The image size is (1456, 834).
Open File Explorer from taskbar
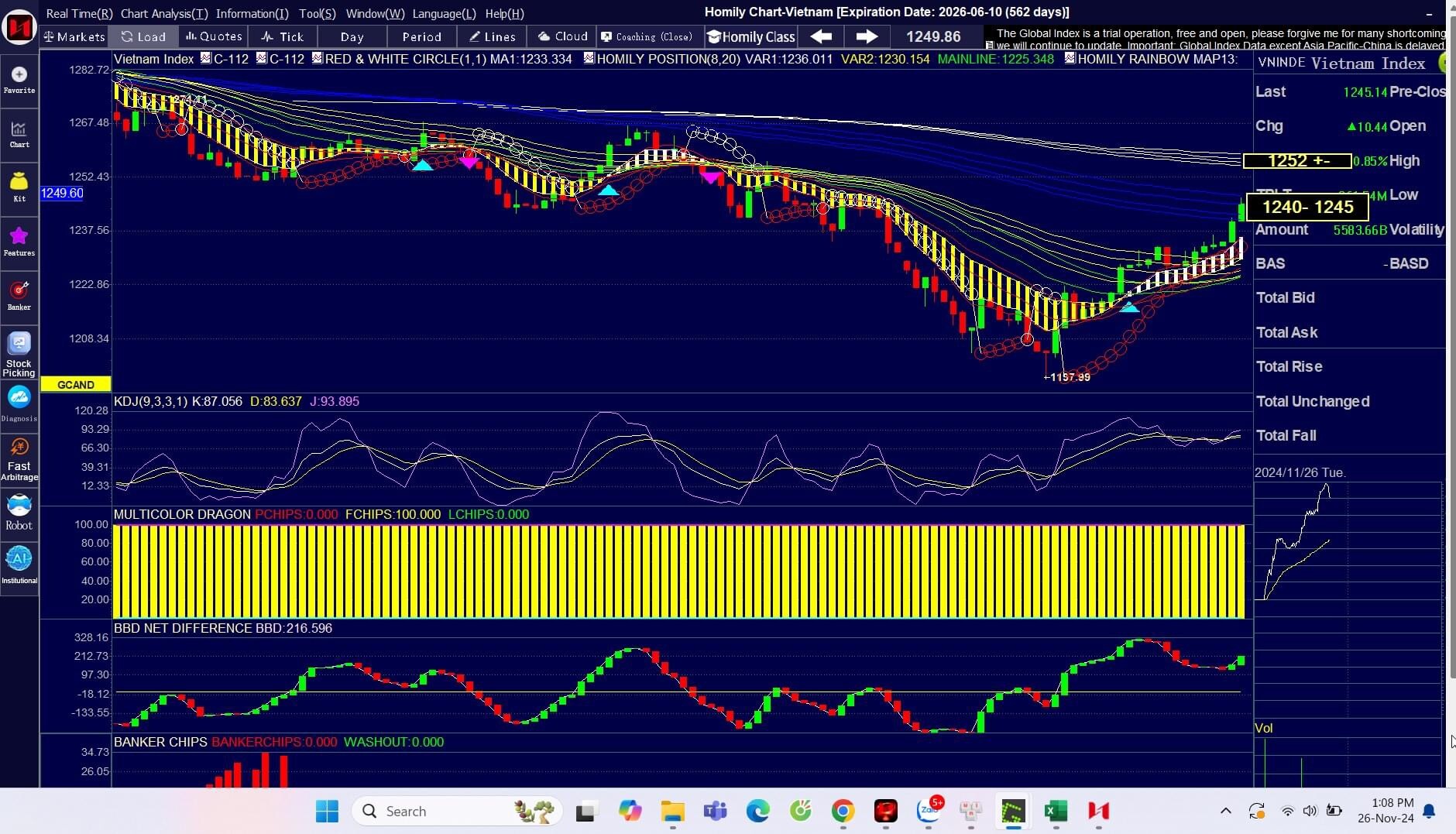[672, 811]
